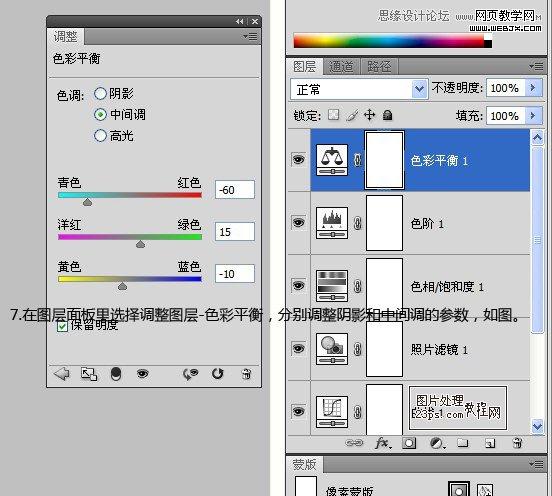Viewport: 552px width, 496px height.
Task: Click link icon on 色相/饱和度 1 layer
Action: (x=357, y=286)
